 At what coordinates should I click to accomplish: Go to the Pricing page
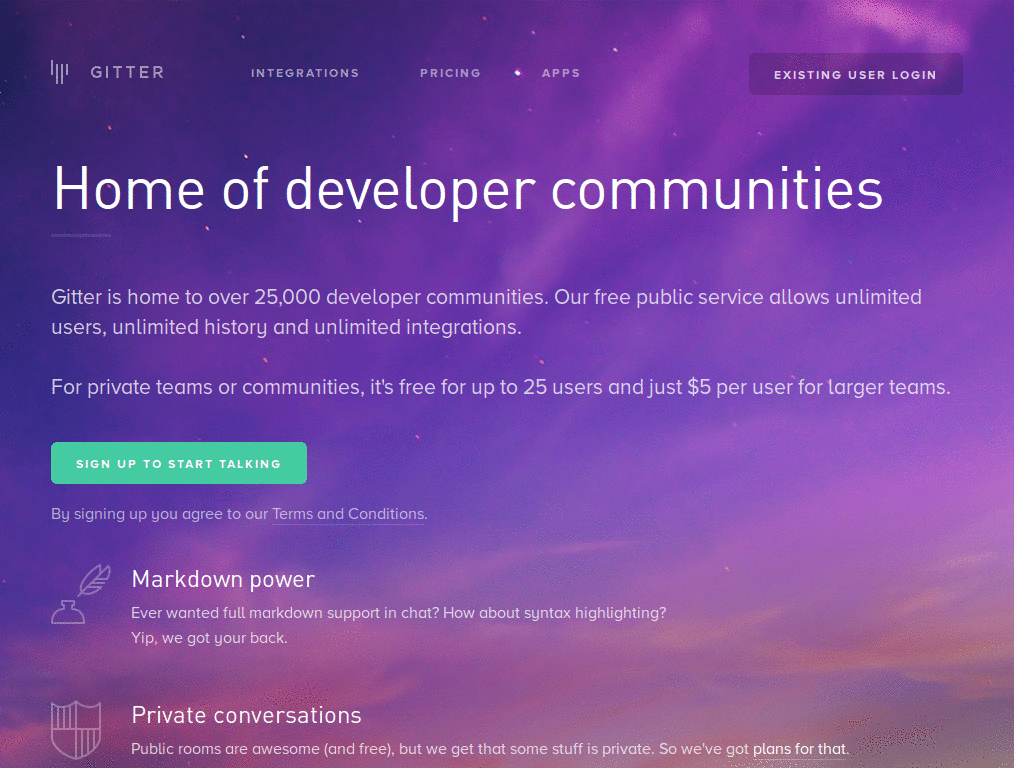450,73
